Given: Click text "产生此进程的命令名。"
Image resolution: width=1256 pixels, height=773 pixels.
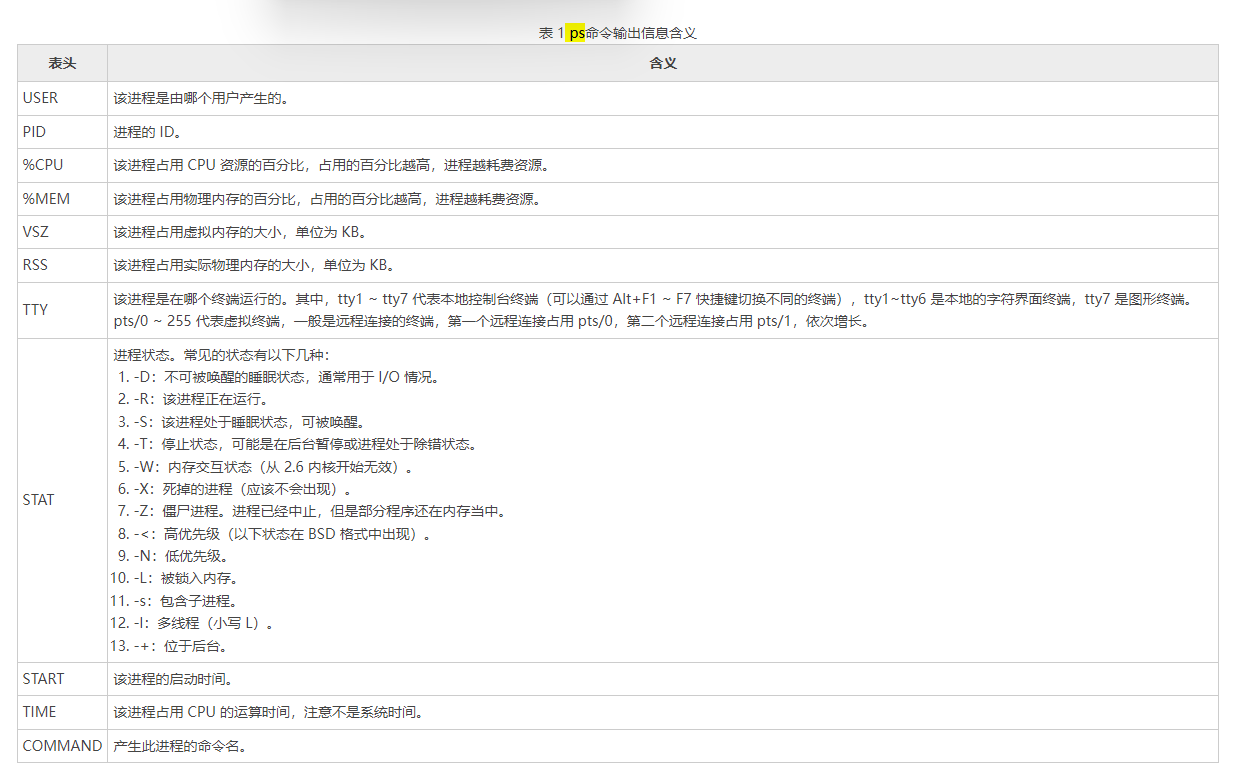Looking at the screenshot, I should click(x=180, y=746).
